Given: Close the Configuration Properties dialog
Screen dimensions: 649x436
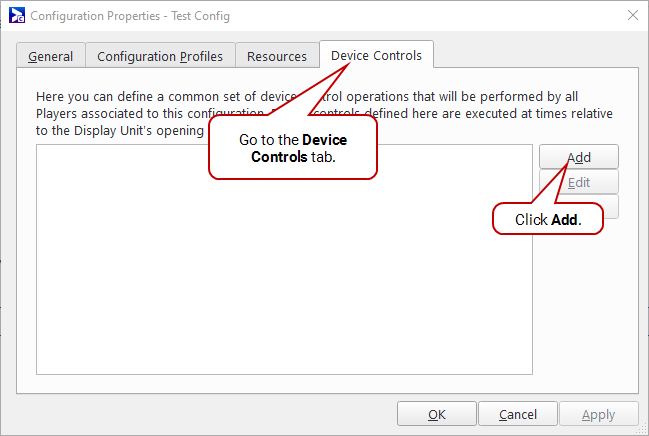Looking at the screenshot, I should pos(632,15).
